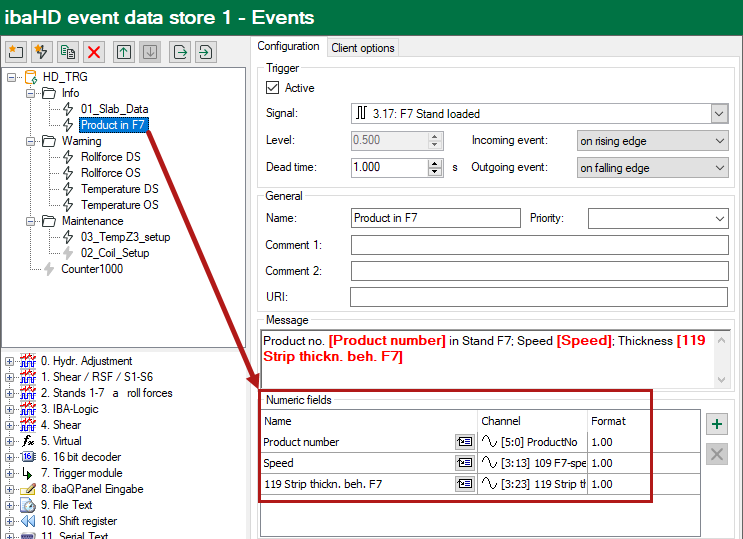The width and height of the screenshot is (743, 539).
Task: Click the add new event trigger icon
Action: point(41,51)
